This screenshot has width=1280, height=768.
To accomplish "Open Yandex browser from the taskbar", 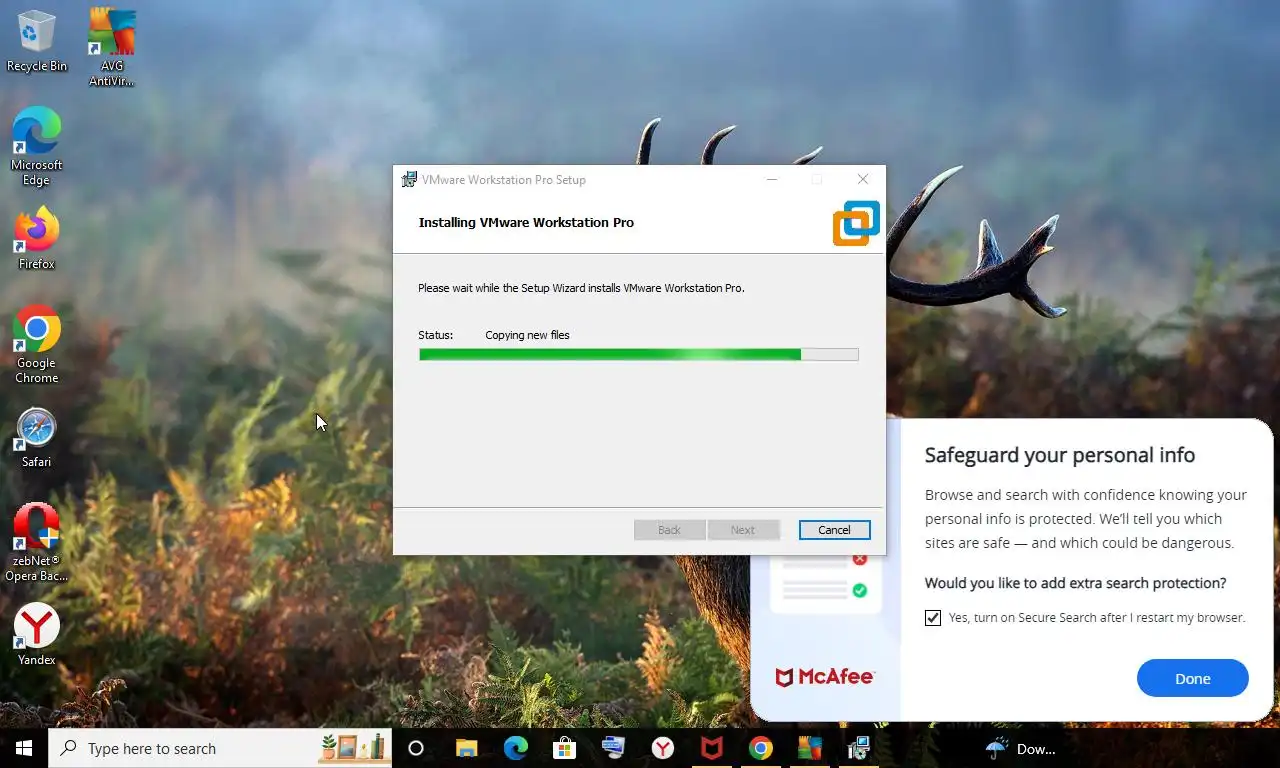I will tap(662, 748).
